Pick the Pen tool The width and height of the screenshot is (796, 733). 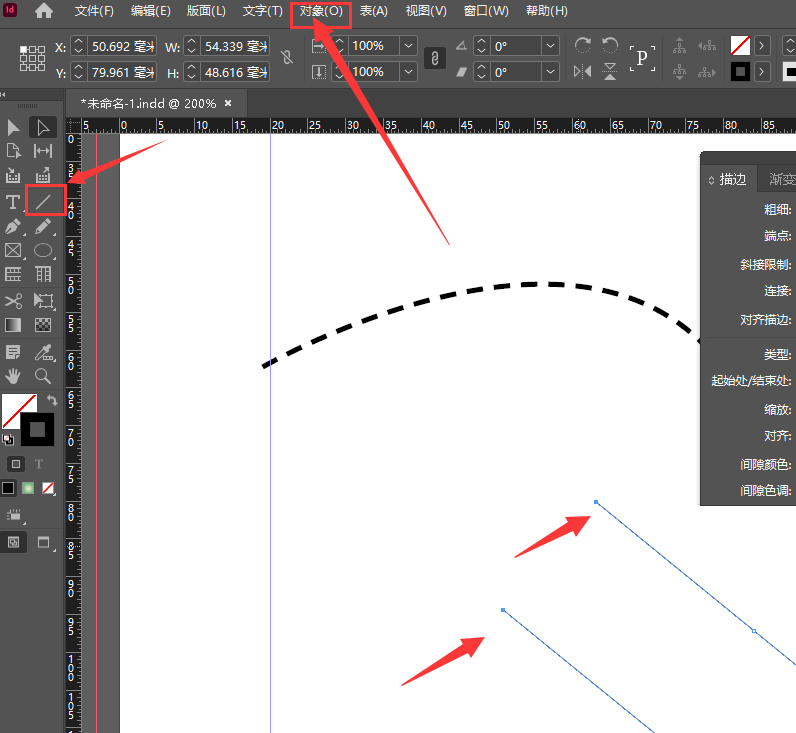(13, 227)
